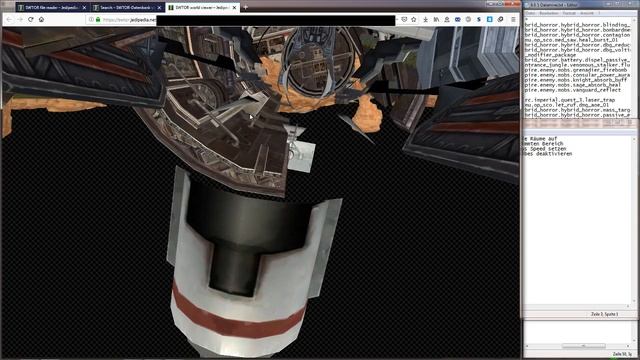Screen dimensions: 640x360
Task: Go forward in the browser history
Action: click(x=20, y=19)
